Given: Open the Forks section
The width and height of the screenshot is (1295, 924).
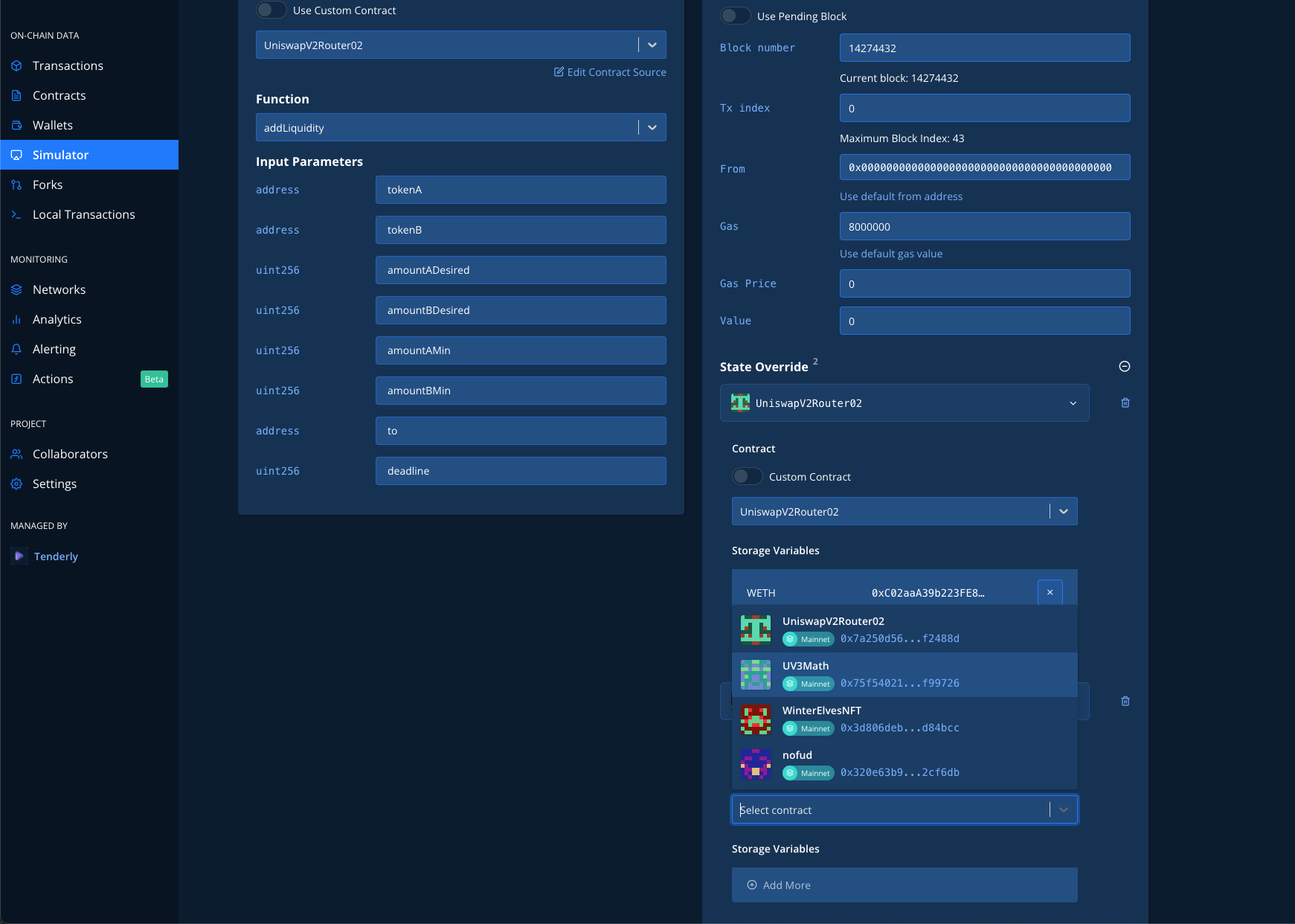Looking at the screenshot, I should click(89, 185).
